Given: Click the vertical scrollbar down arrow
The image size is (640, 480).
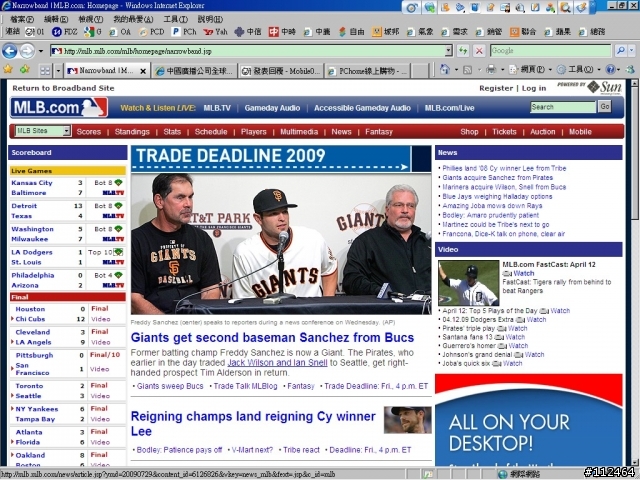Looking at the screenshot, I should tap(634, 462).
